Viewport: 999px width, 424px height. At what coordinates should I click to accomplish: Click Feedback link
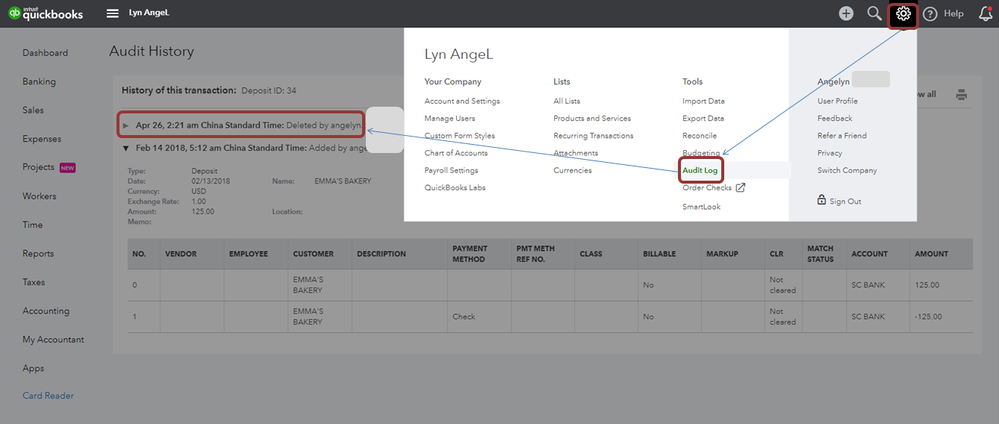pos(835,119)
